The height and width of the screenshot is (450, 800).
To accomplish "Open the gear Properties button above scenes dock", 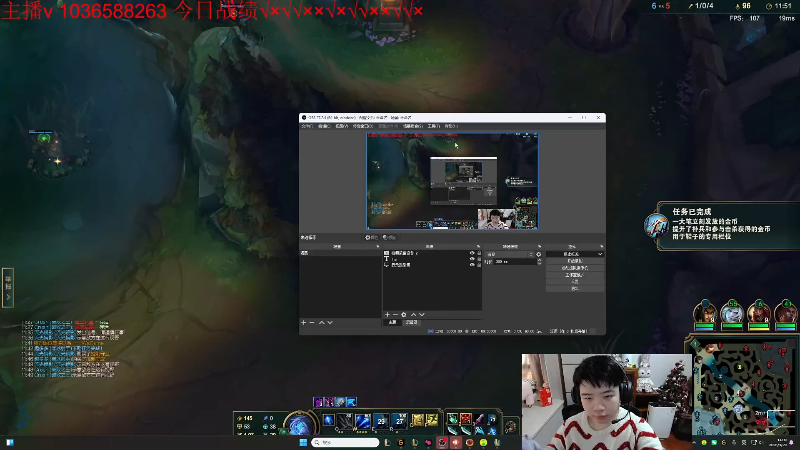I will 371,238.
